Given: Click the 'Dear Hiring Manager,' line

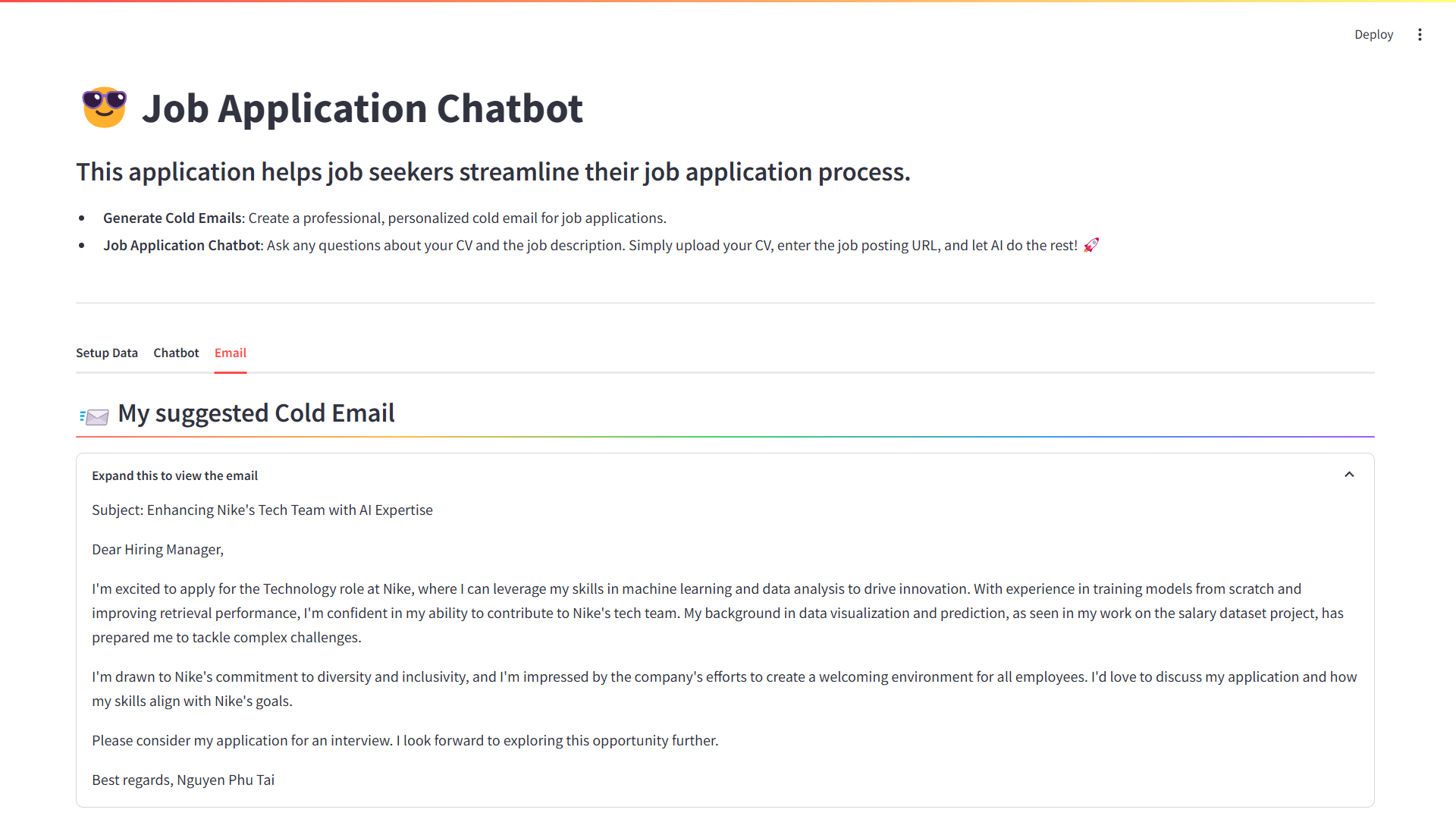Looking at the screenshot, I should pyautogui.click(x=158, y=550).
